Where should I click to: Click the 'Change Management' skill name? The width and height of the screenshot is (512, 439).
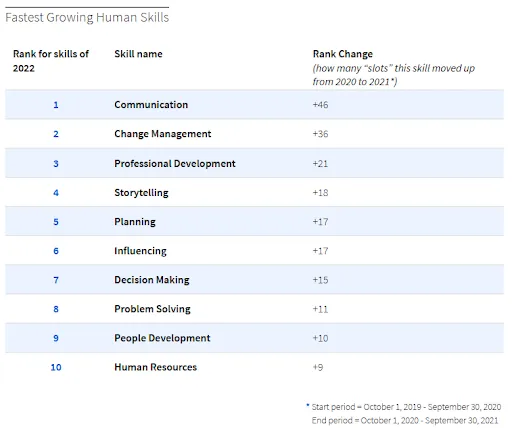coord(163,134)
